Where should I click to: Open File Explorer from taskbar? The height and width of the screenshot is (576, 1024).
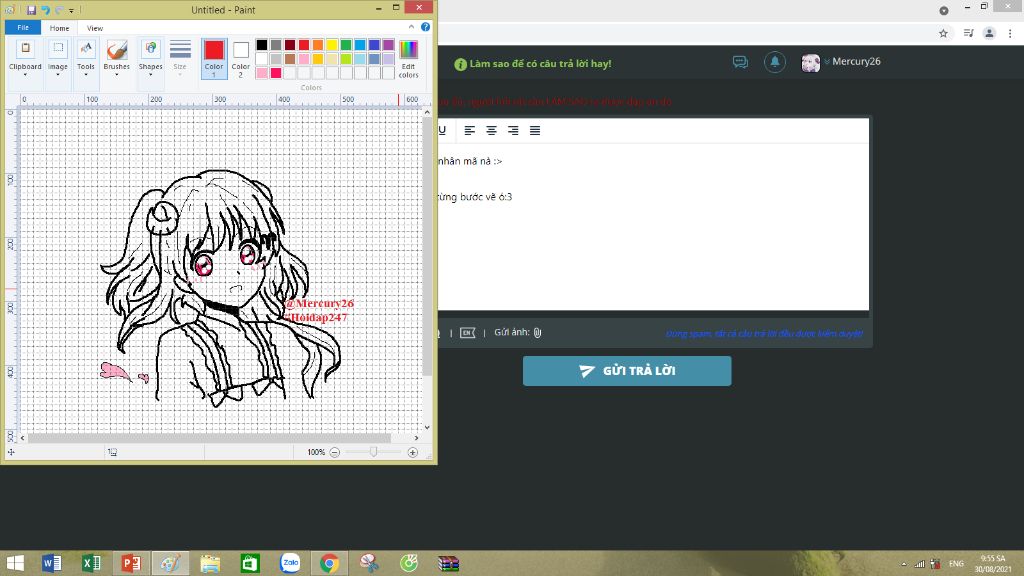point(210,563)
